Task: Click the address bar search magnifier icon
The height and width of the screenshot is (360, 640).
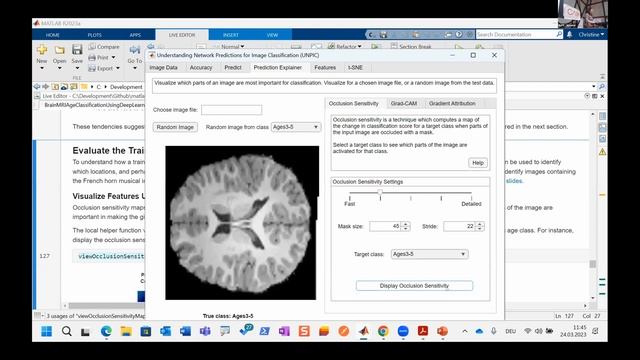Action: coord(602,87)
